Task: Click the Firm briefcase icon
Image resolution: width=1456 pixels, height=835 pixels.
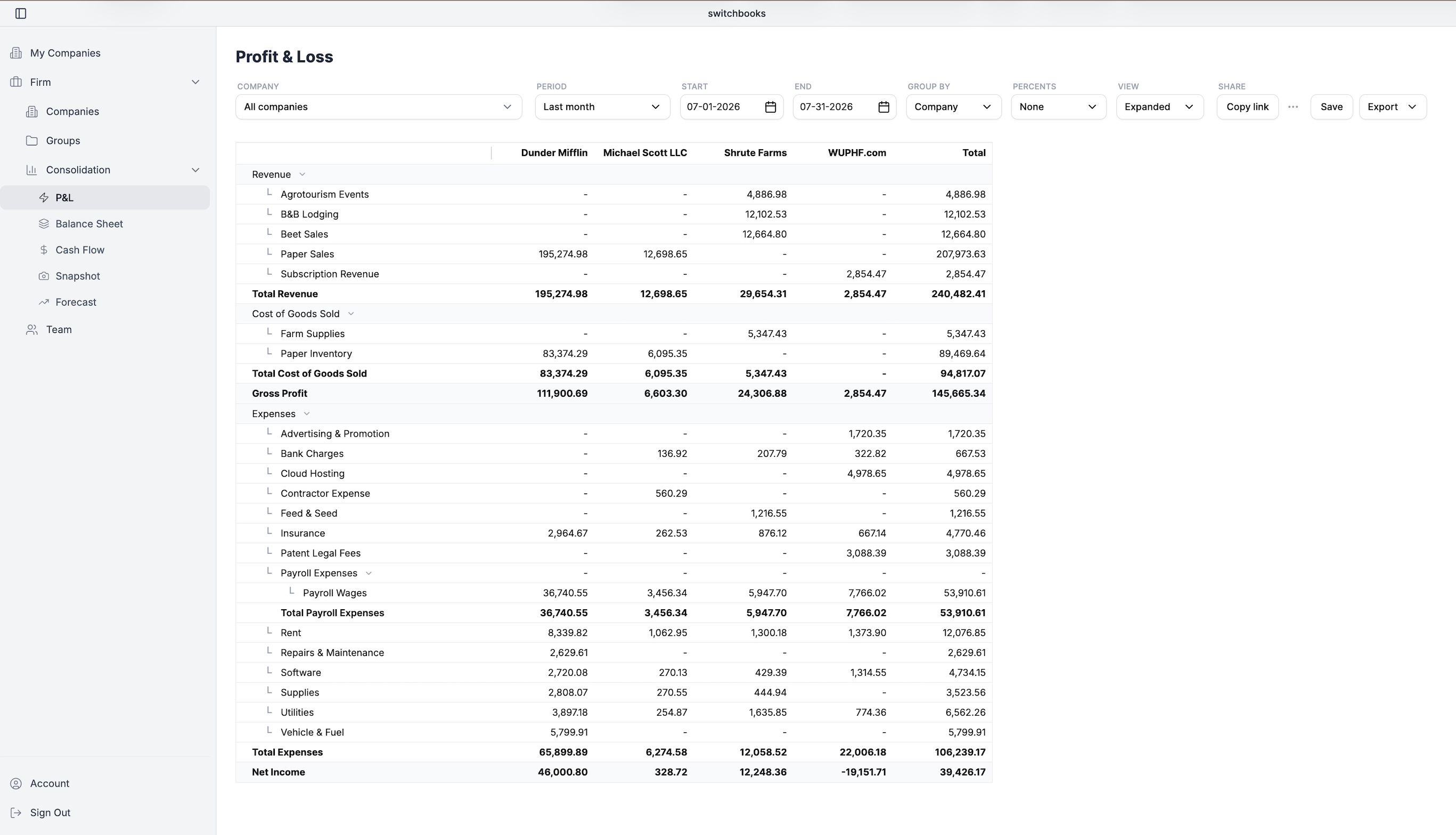Action: coord(16,82)
